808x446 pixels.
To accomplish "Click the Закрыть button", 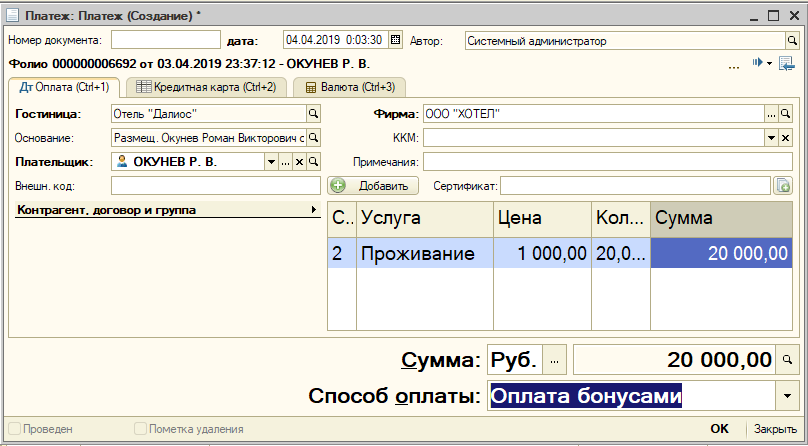I will click(x=775, y=428).
